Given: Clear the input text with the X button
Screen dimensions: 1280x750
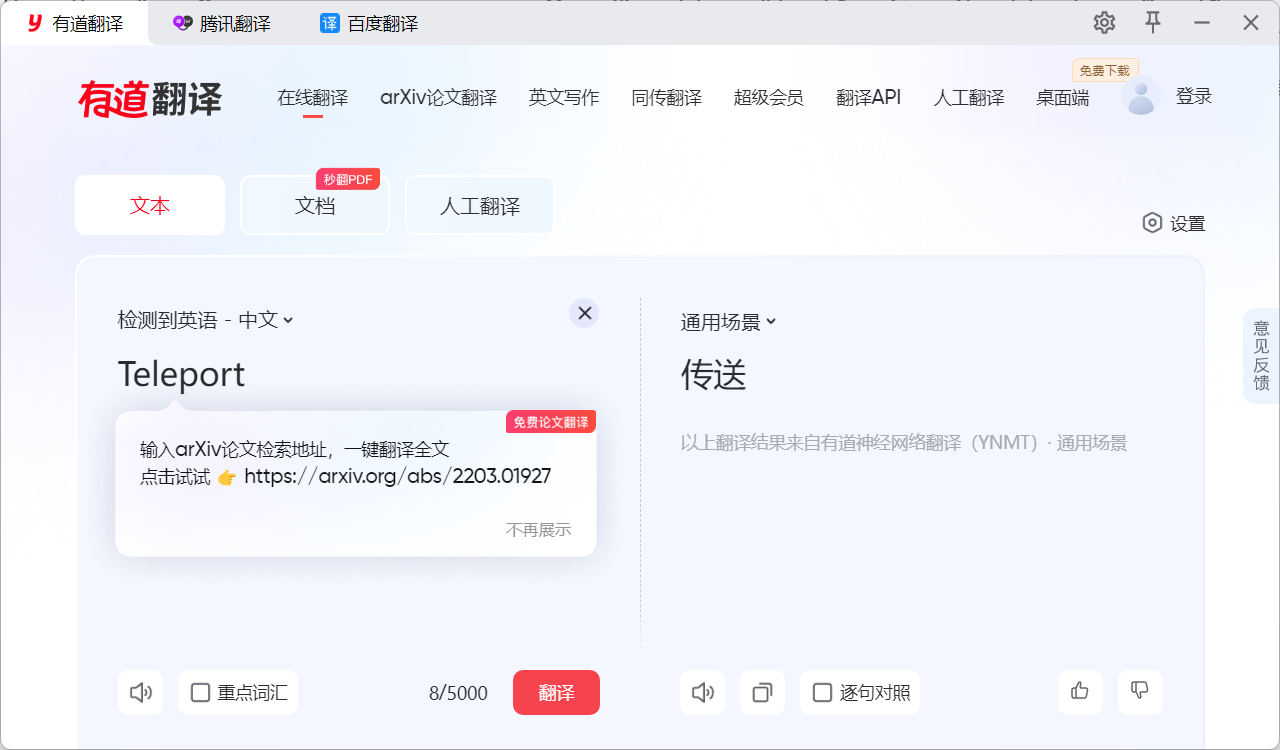Looking at the screenshot, I should pyautogui.click(x=584, y=313).
